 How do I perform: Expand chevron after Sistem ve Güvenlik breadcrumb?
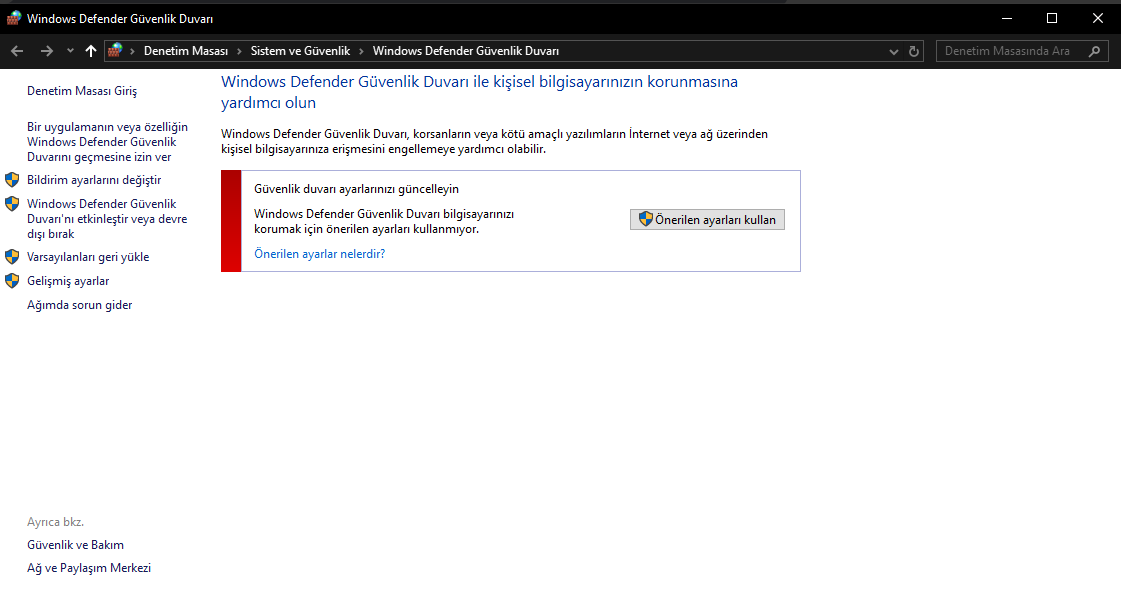361,51
